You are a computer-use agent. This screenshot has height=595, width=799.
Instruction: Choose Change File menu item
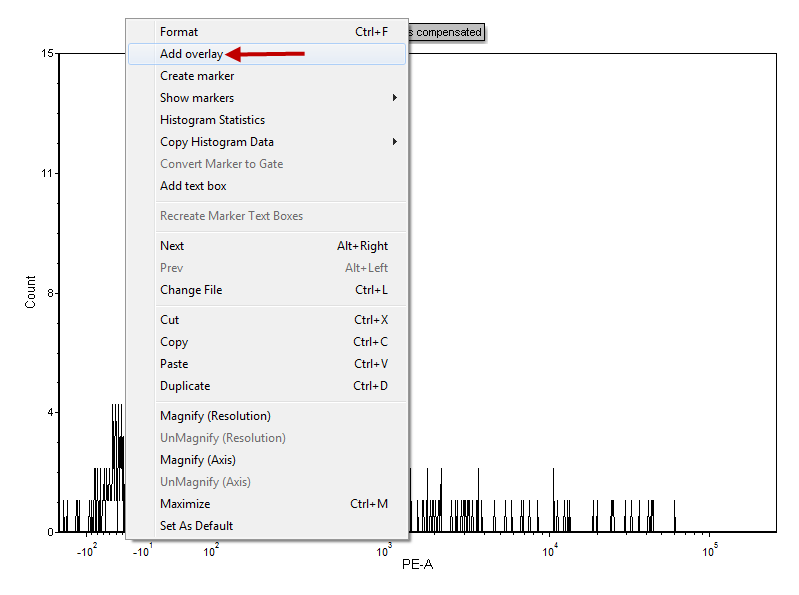tap(191, 290)
